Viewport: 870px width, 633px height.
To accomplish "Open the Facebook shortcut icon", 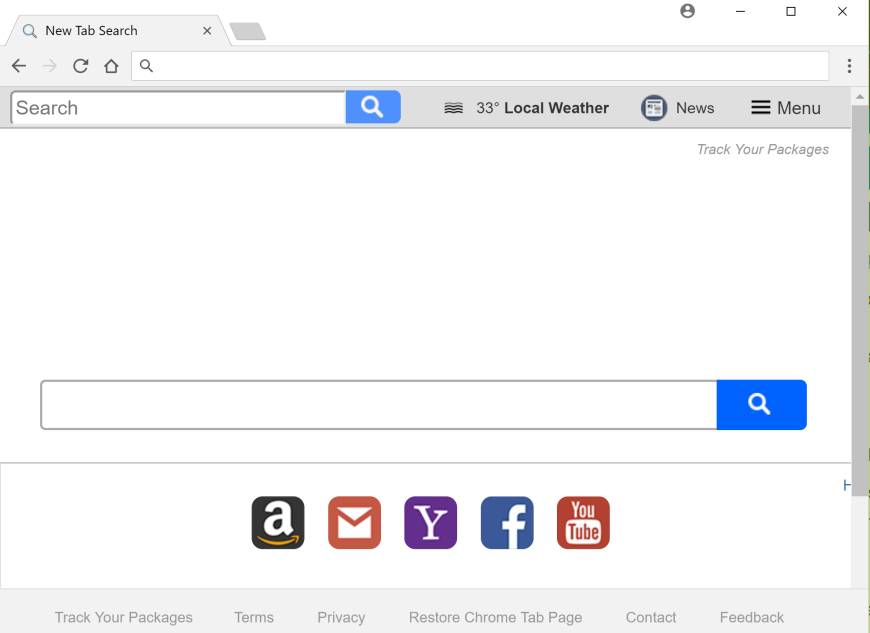I will click(x=507, y=523).
